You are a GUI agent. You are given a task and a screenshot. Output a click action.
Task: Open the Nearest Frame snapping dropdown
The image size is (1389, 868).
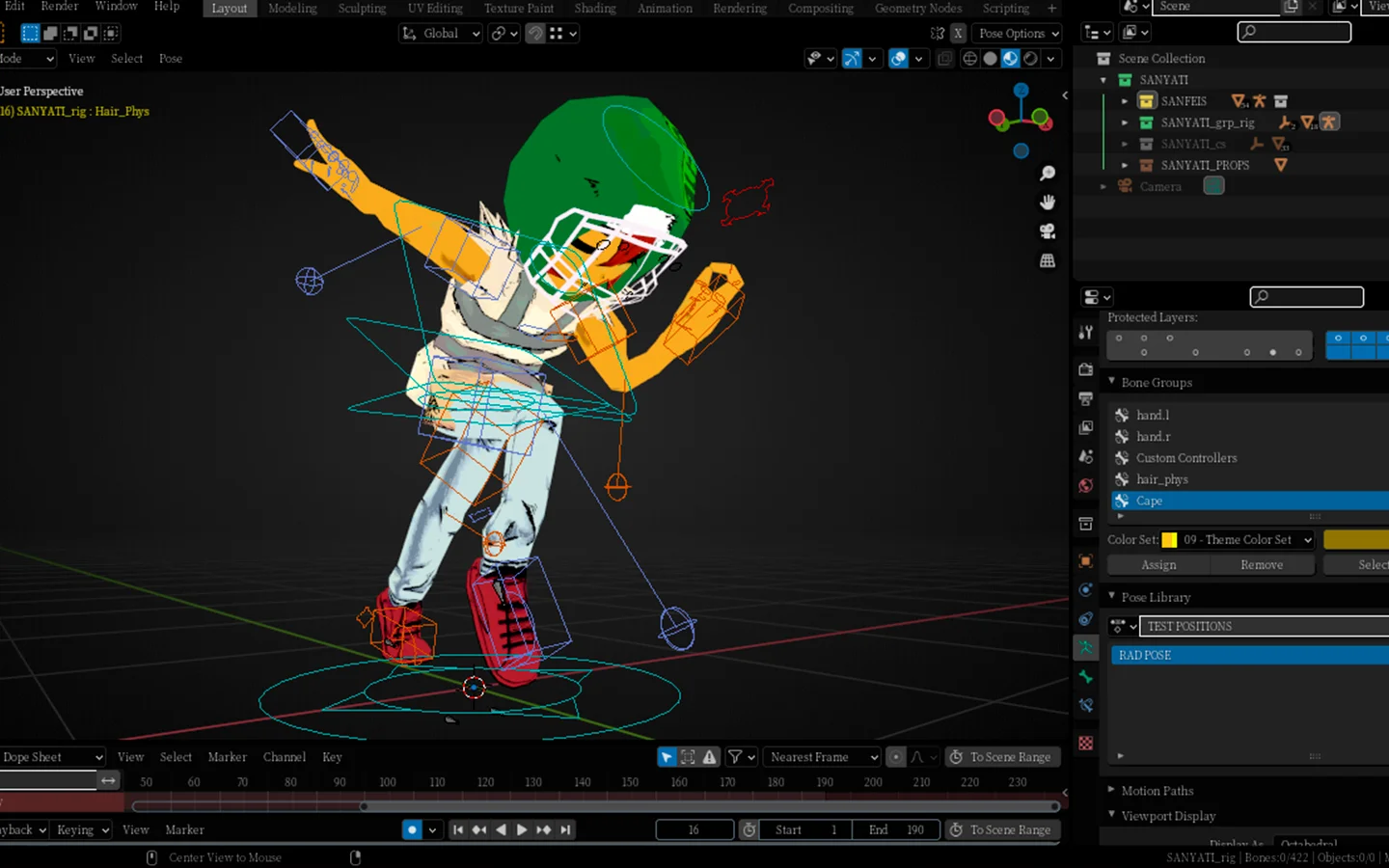click(x=821, y=757)
